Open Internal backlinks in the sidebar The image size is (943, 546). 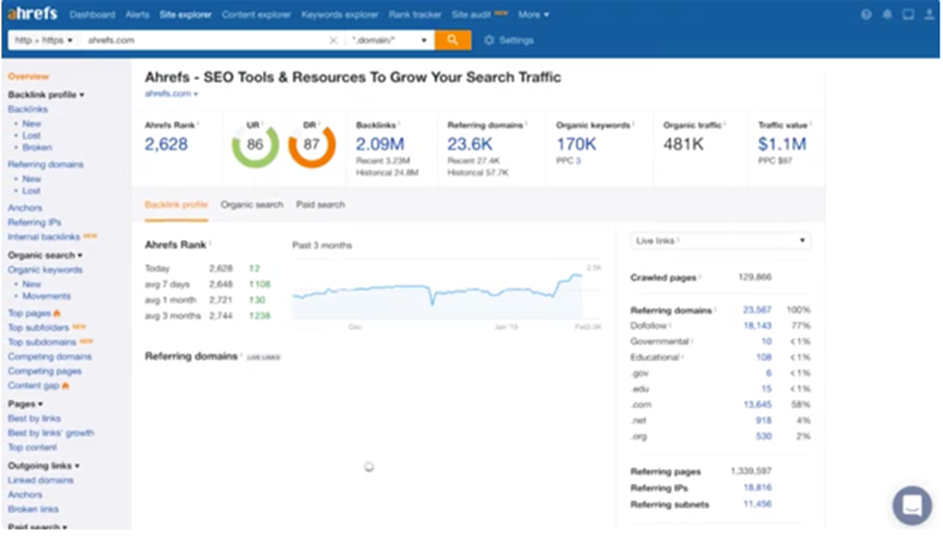pos(44,237)
